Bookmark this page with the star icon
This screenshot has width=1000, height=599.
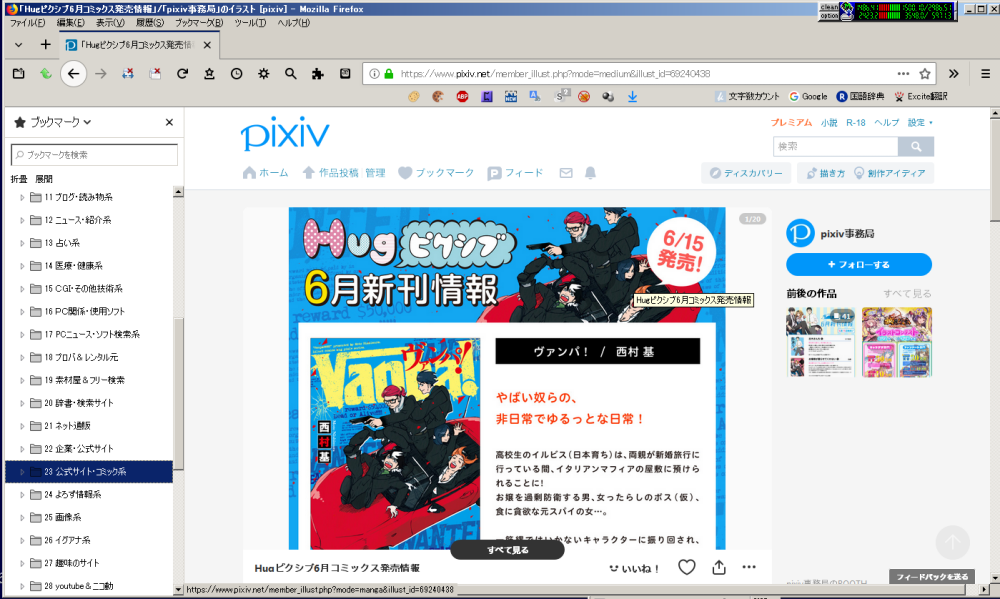925,74
